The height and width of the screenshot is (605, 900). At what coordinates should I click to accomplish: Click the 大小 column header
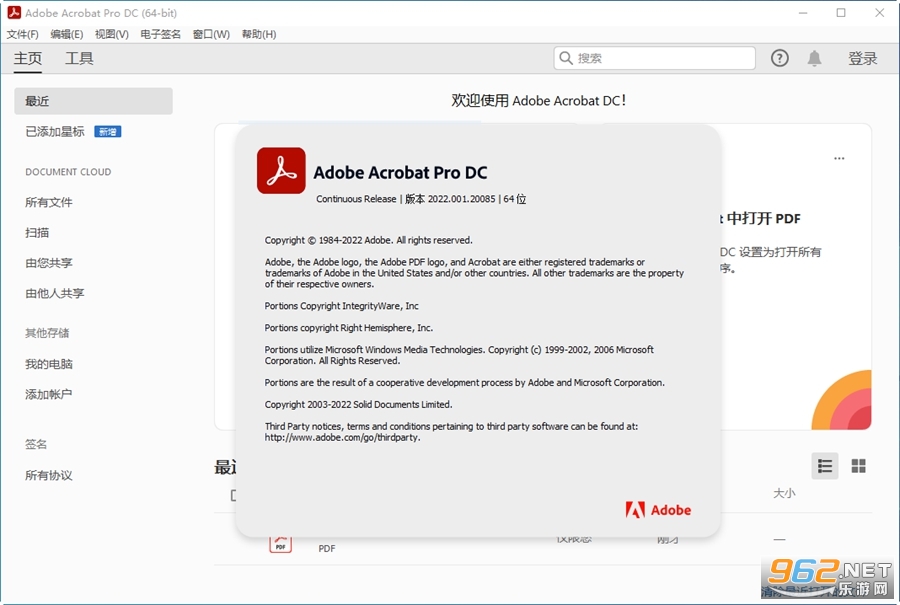(784, 493)
